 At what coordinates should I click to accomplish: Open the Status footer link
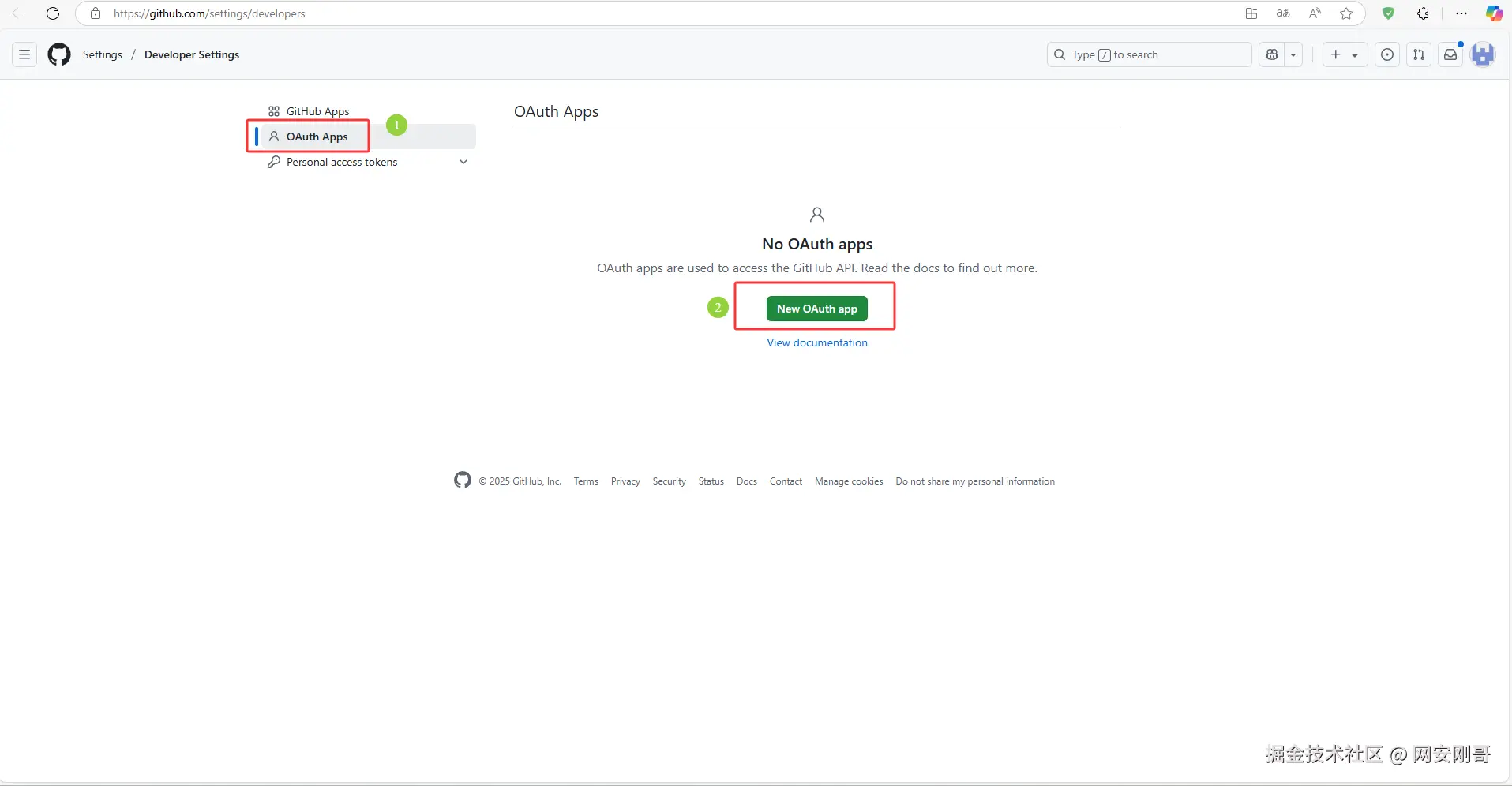(711, 481)
